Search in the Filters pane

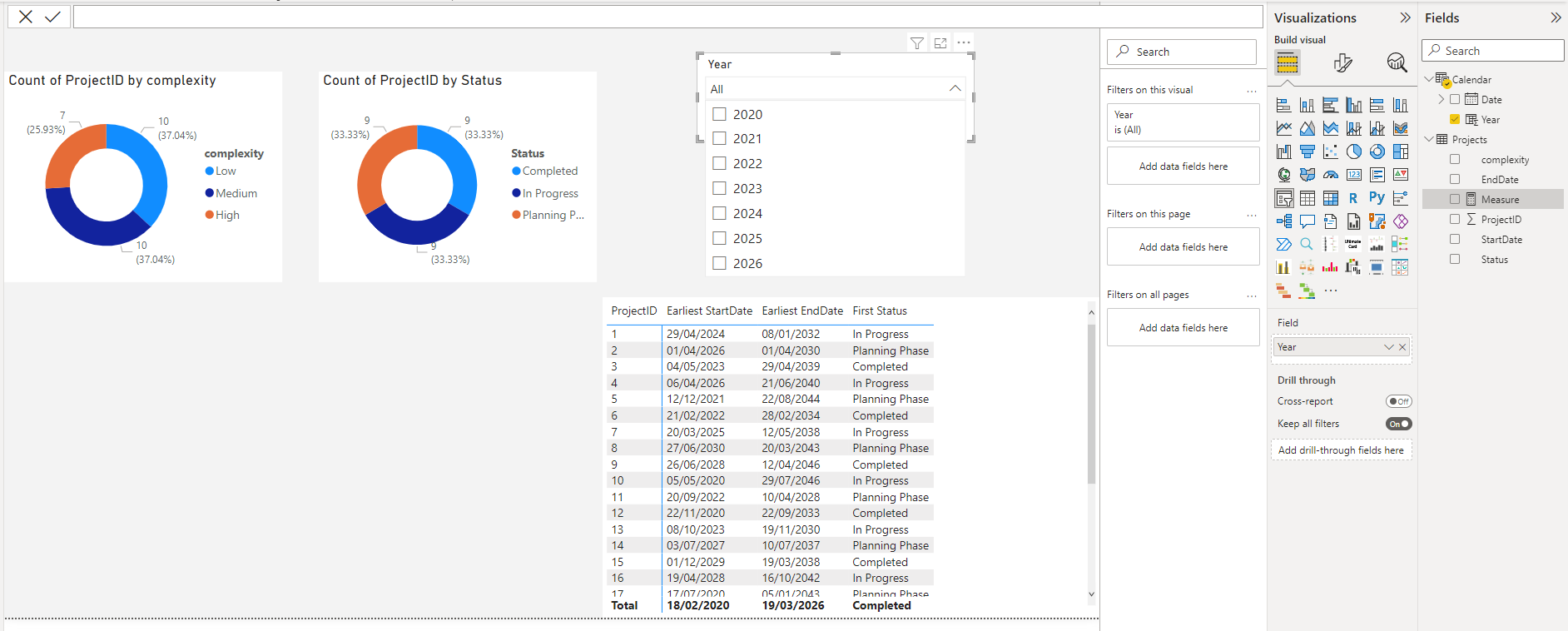tap(1181, 52)
